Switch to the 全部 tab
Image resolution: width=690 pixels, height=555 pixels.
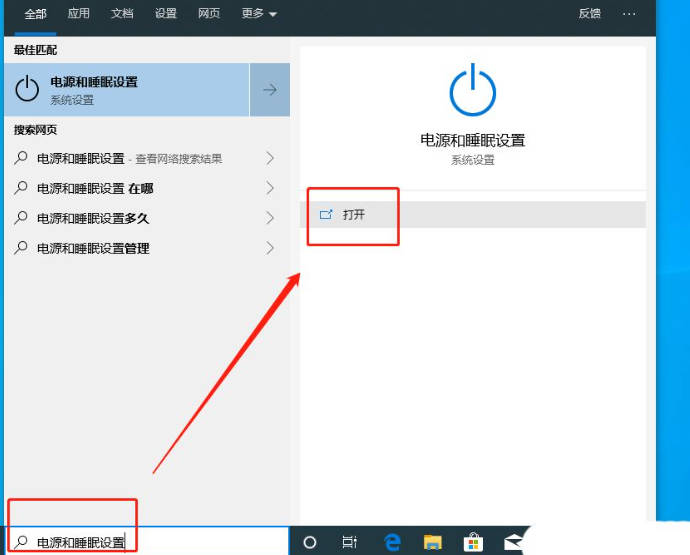coord(36,14)
